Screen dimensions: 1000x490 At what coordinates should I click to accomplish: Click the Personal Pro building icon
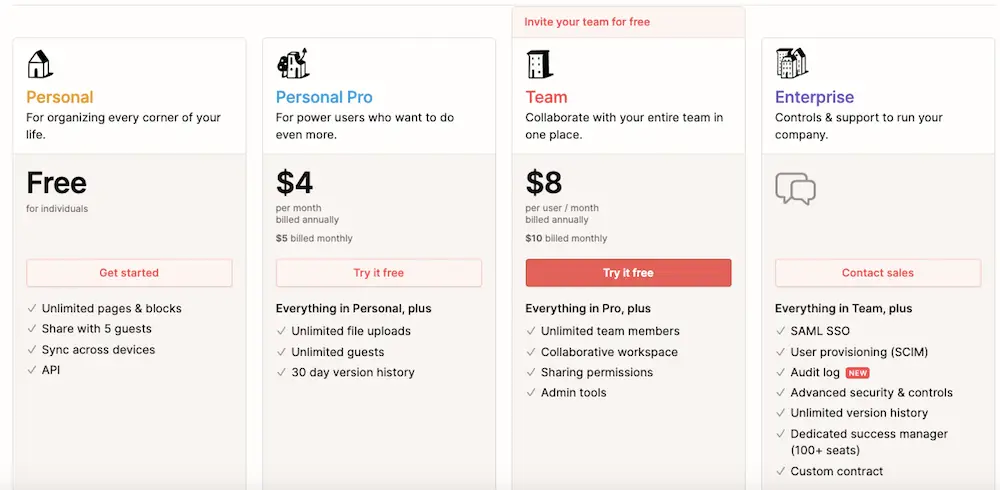(291, 64)
